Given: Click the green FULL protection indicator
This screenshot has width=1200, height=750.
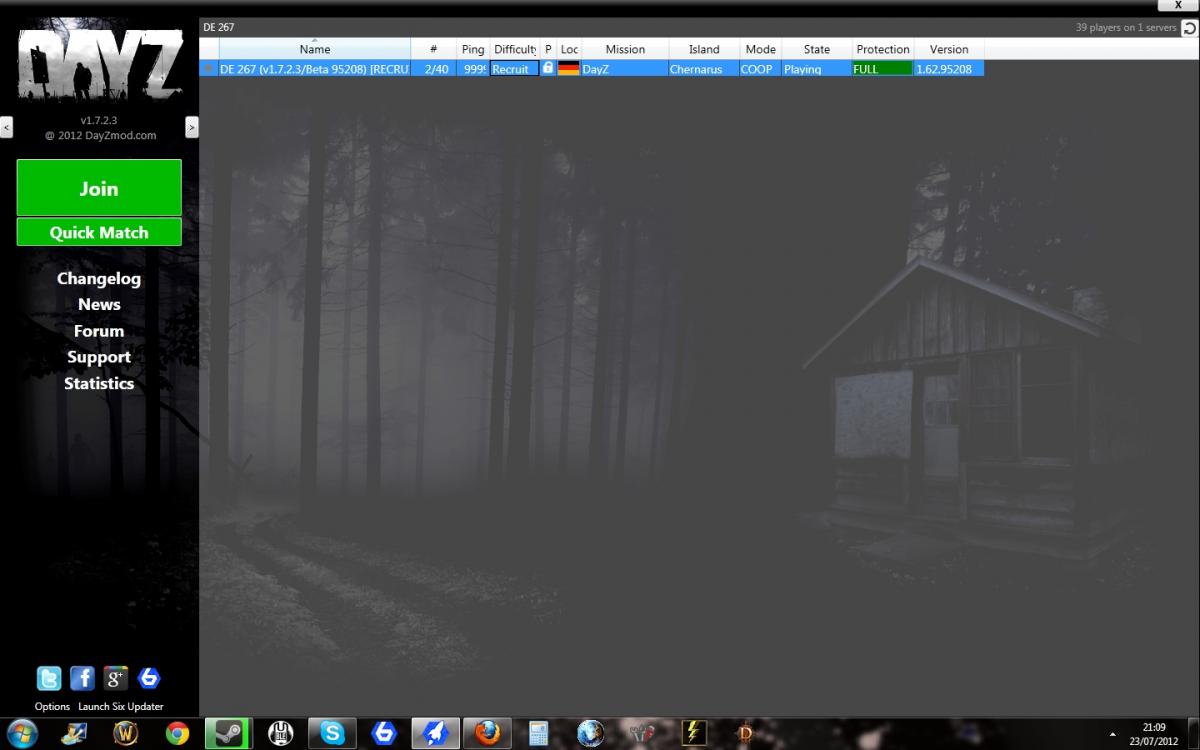Looking at the screenshot, I should coord(882,69).
